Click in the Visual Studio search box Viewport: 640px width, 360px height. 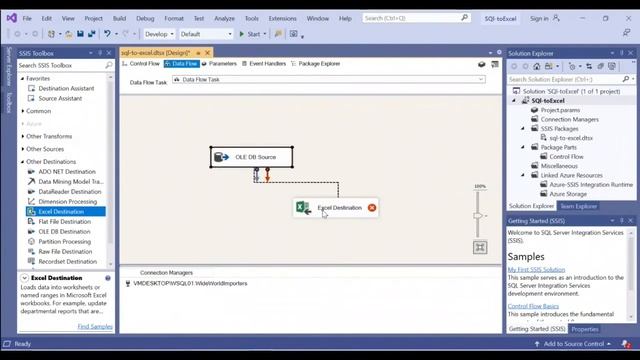tap(416, 18)
